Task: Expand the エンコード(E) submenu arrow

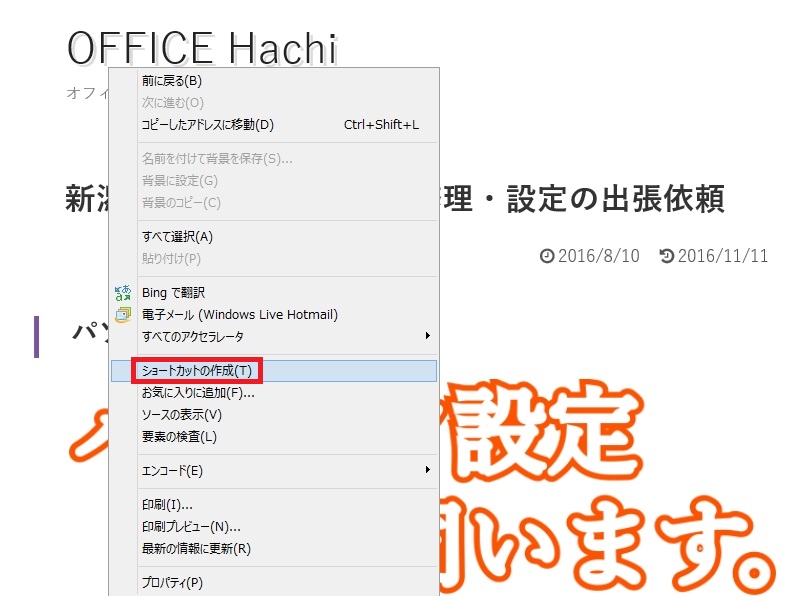Action: pos(427,470)
